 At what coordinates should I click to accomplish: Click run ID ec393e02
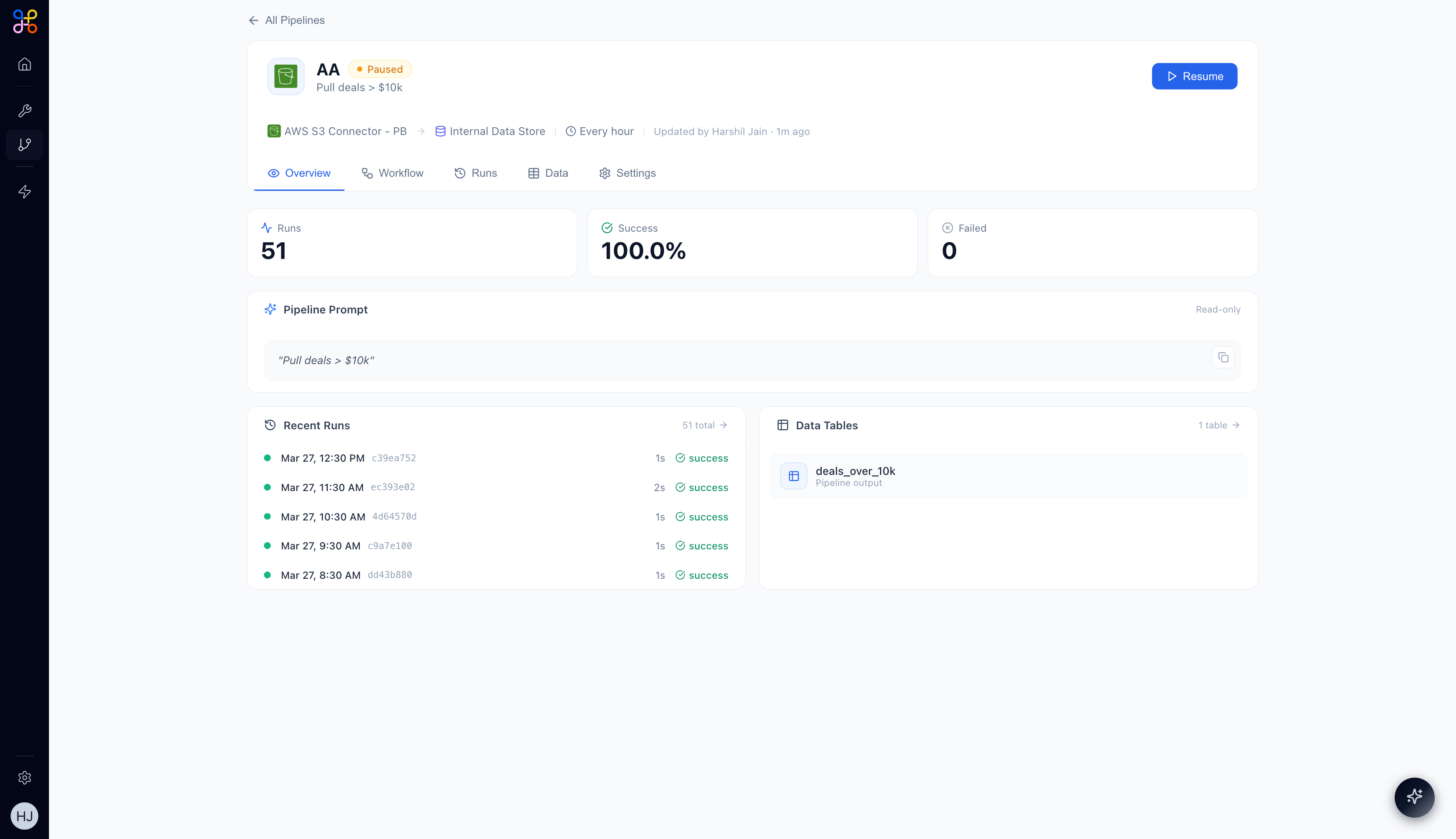pyautogui.click(x=393, y=487)
